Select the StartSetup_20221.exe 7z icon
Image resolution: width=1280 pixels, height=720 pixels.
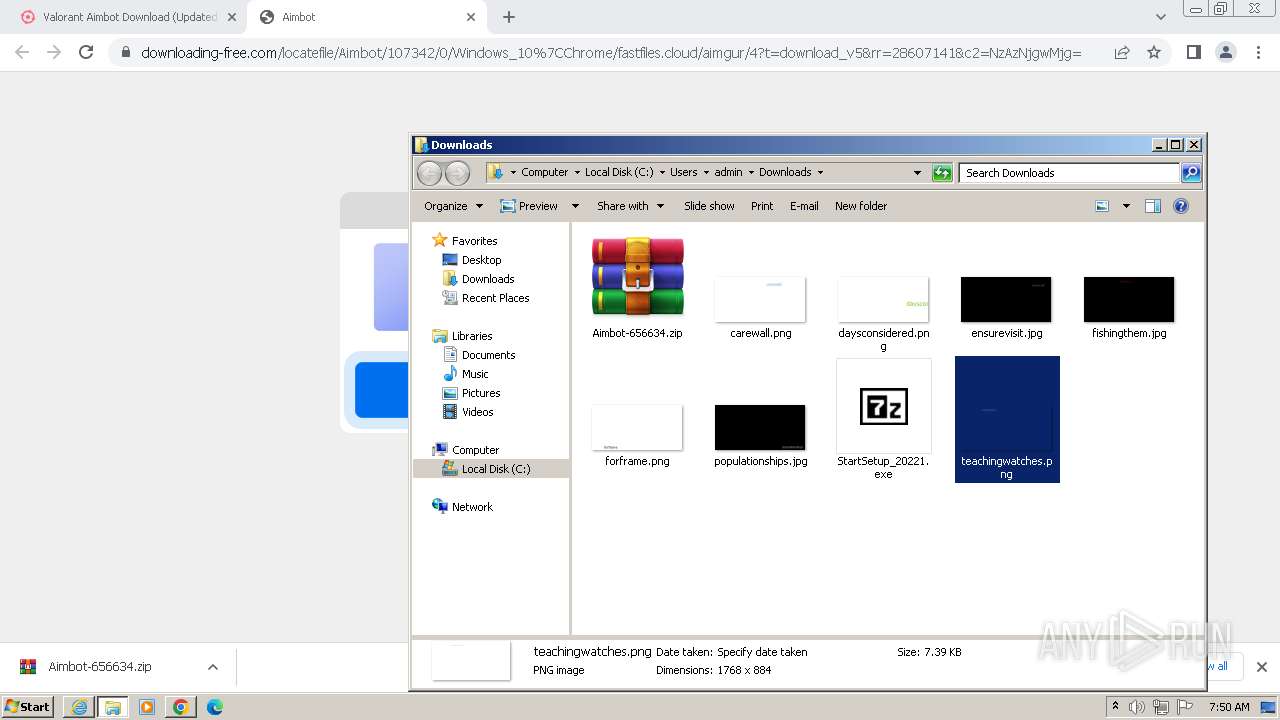(884, 406)
